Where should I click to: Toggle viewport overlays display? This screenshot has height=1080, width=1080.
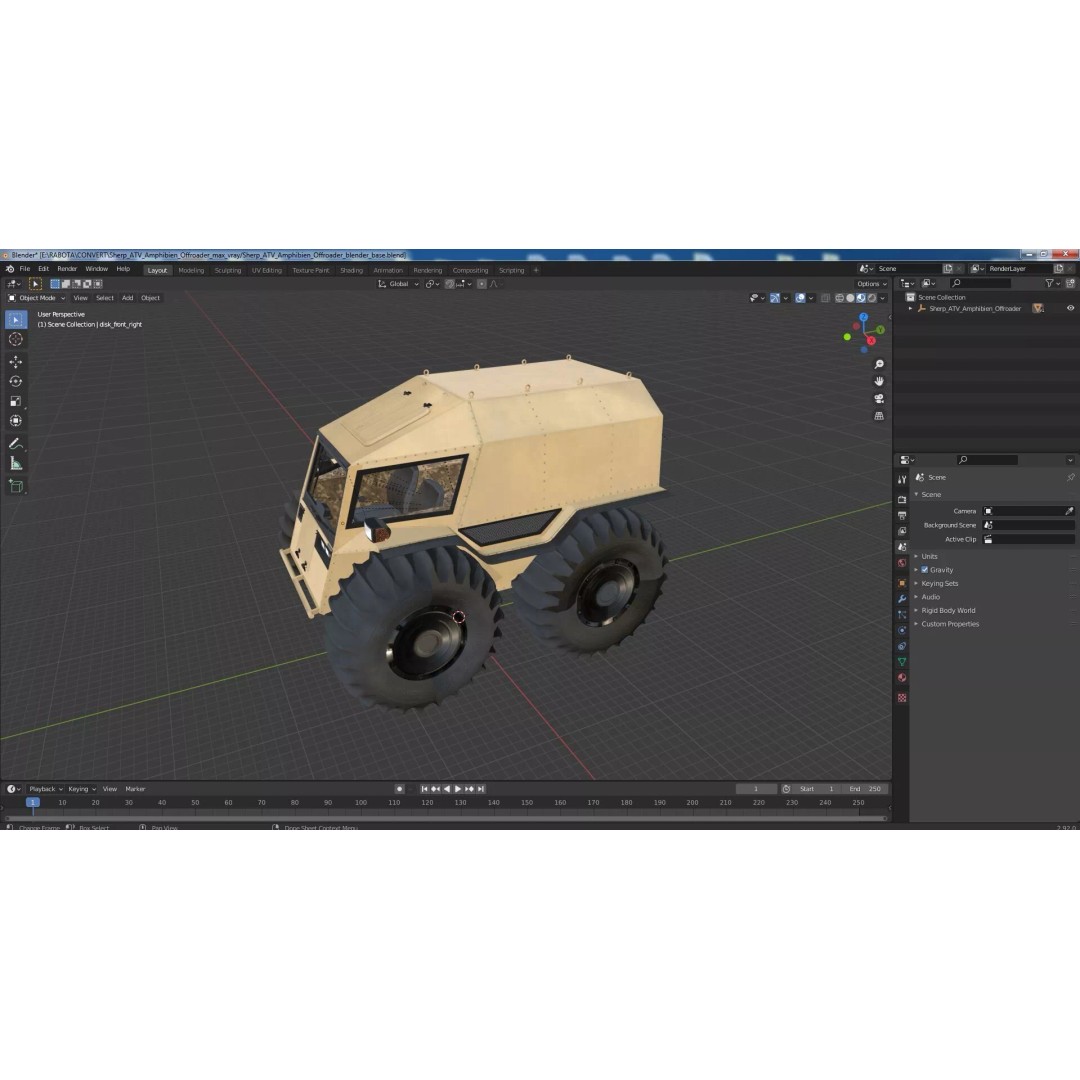tap(800, 298)
